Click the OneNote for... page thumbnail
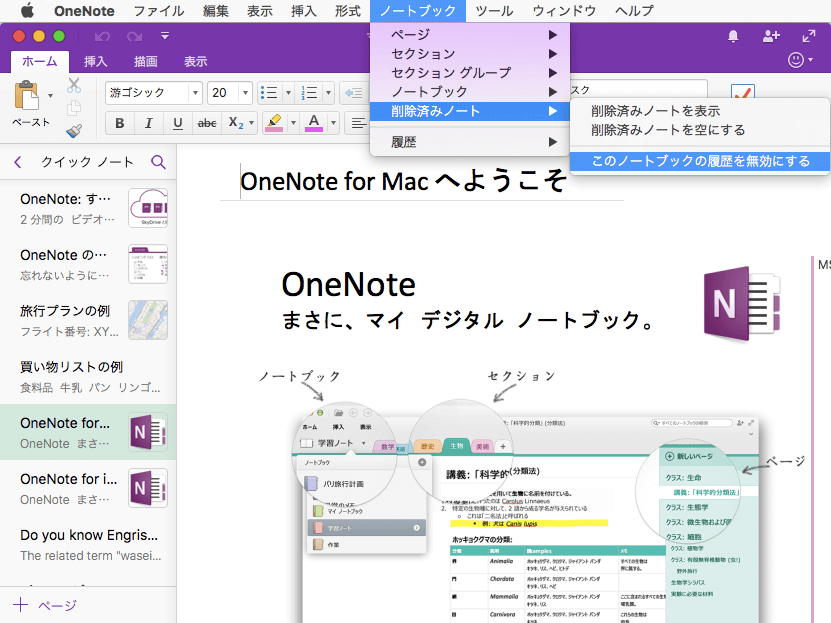Viewport: 831px width, 623px height. pos(148,432)
